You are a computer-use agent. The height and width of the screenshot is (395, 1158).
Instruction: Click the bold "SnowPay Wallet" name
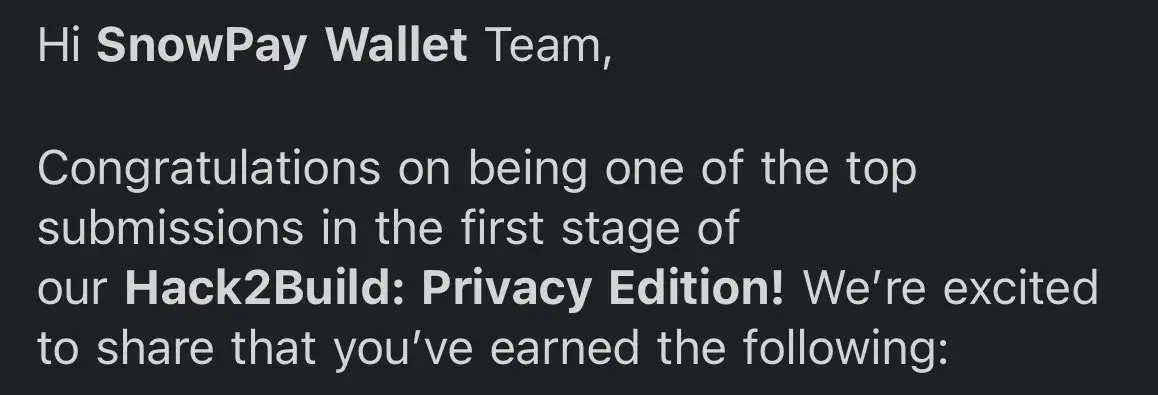click(x=282, y=46)
